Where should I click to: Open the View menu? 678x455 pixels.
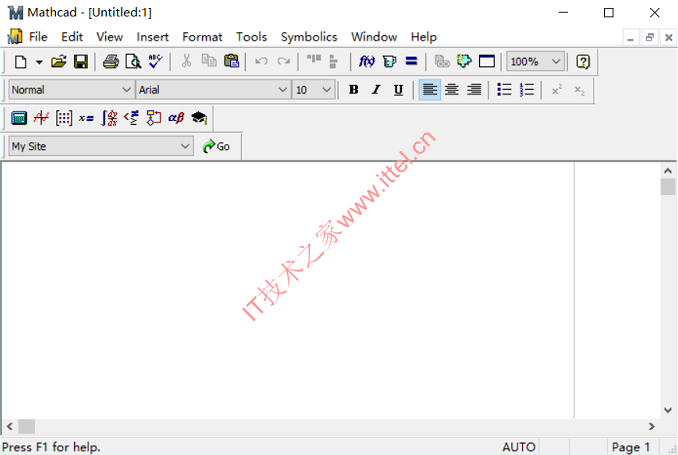pyautogui.click(x=109, y=37)
